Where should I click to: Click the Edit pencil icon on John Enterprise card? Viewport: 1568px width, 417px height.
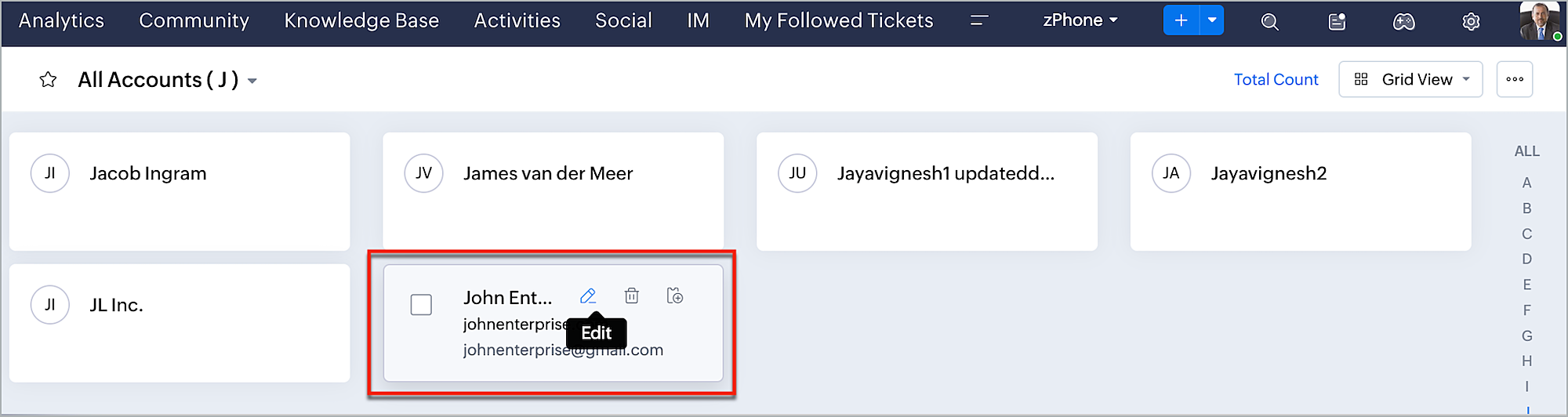[x=588, y=296]
